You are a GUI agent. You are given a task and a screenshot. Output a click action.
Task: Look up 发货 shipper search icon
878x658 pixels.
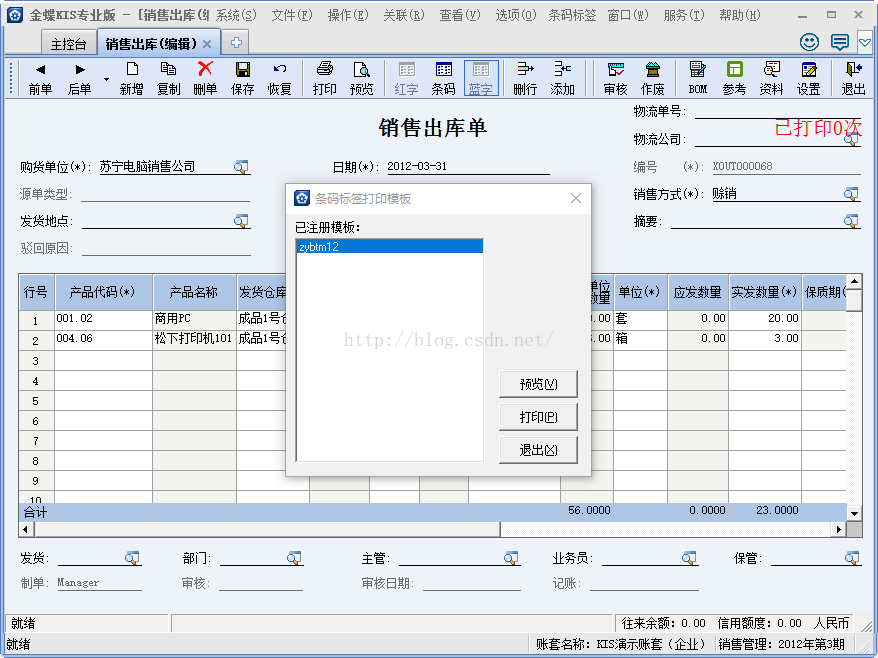132,558
